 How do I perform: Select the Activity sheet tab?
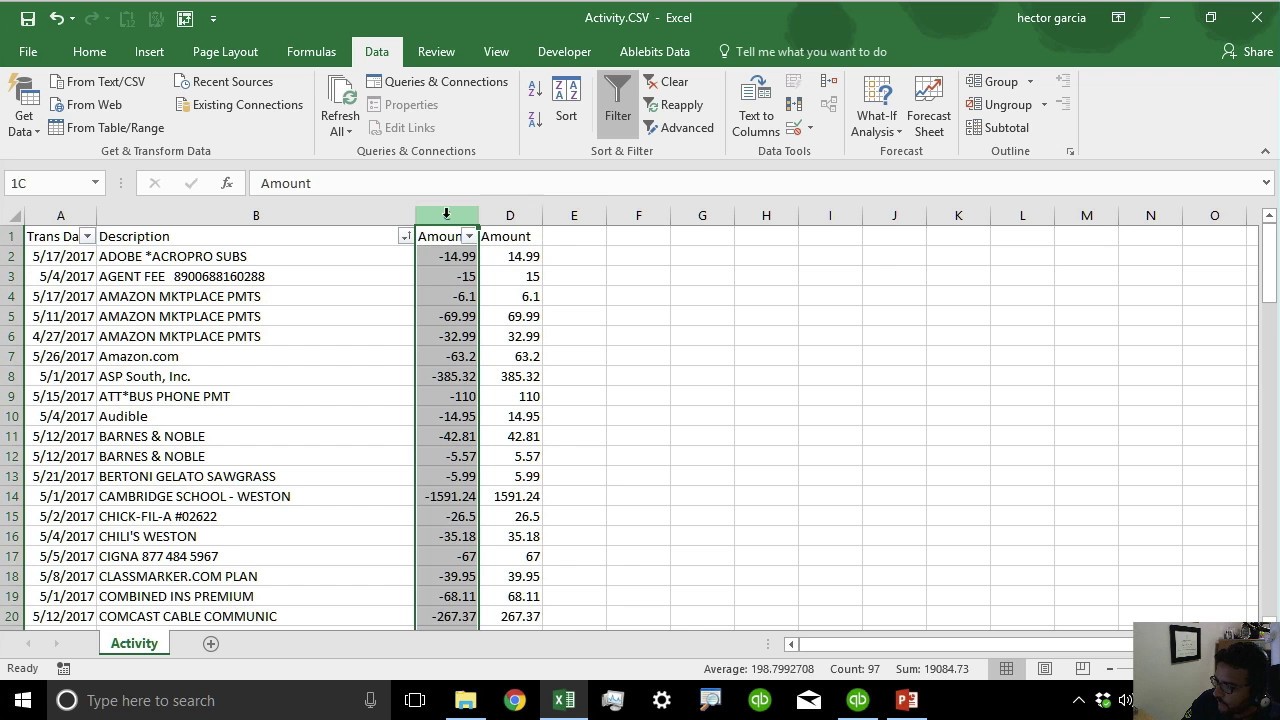click(x=134, y=643)
